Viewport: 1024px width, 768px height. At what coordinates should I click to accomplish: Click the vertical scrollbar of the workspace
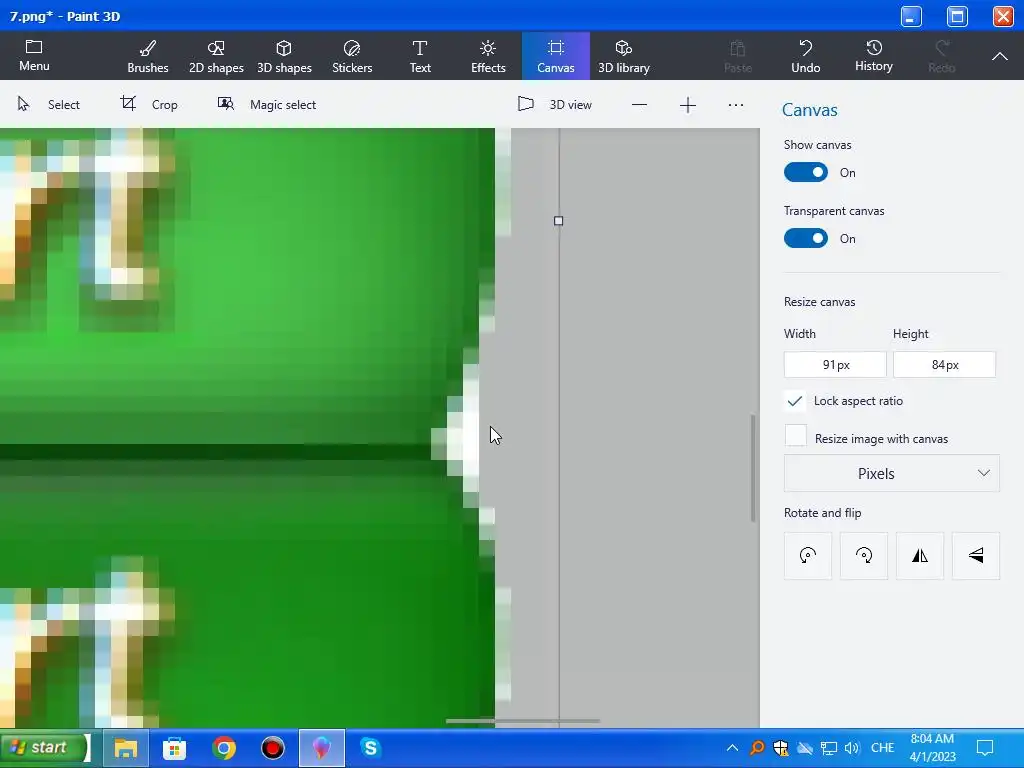pos(753,468)
